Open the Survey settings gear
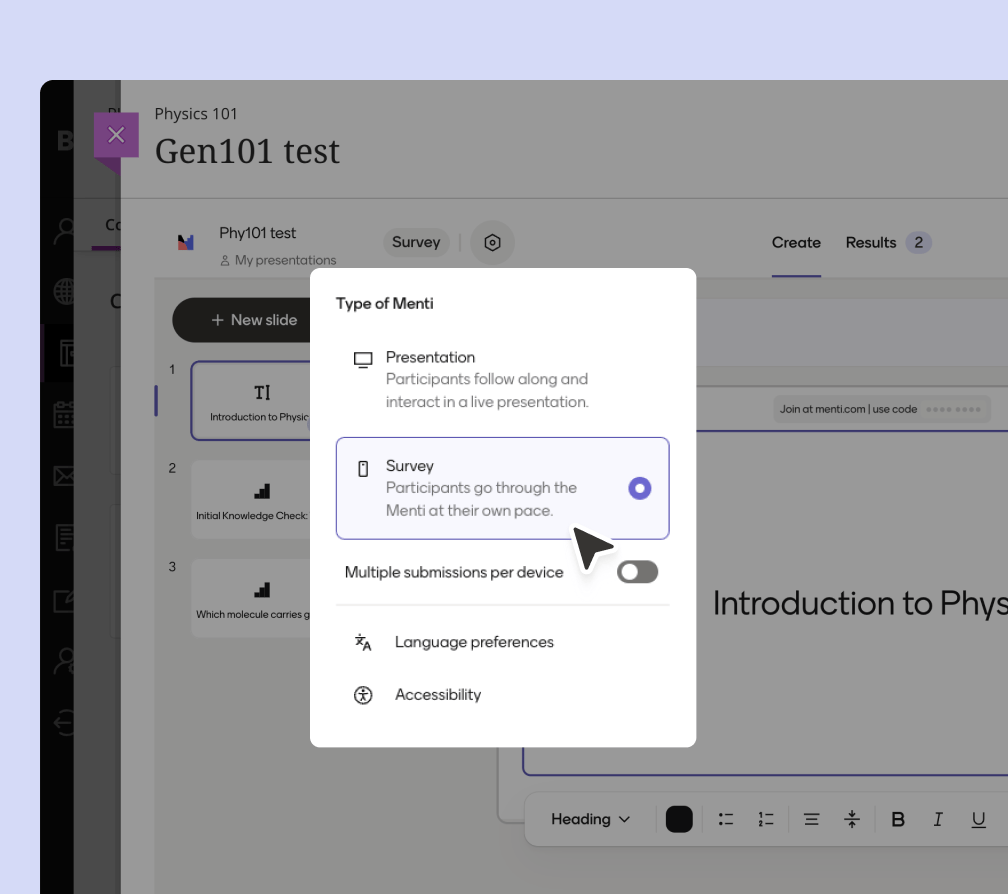 click(492, 242)
